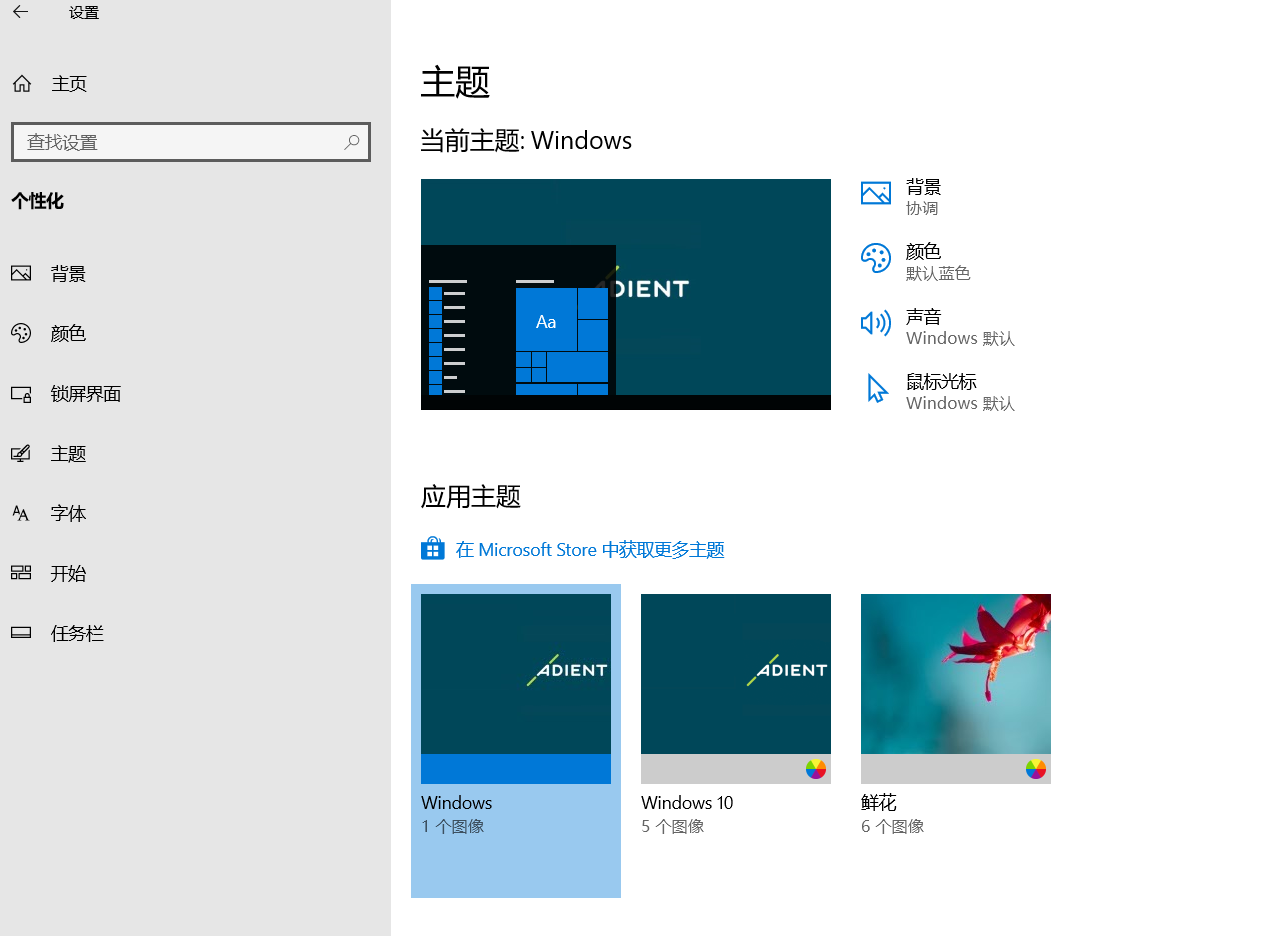Open the 颜色 sidebar menu item

[x=195, y=333]
